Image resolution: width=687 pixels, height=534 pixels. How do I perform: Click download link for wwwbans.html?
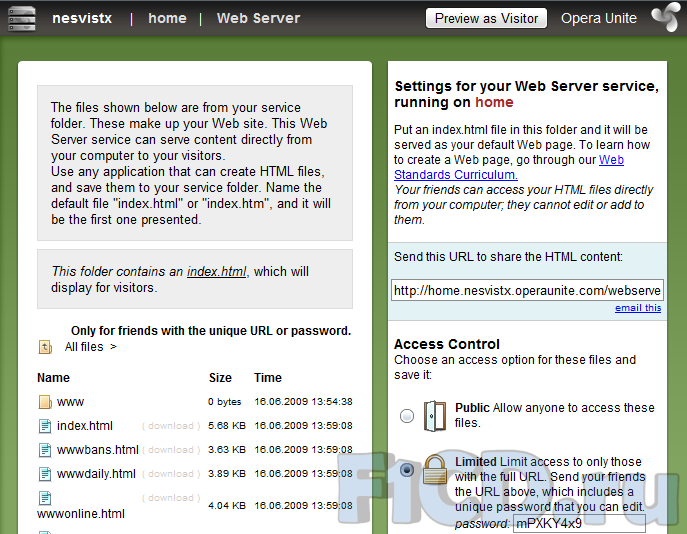click(171, 450)
